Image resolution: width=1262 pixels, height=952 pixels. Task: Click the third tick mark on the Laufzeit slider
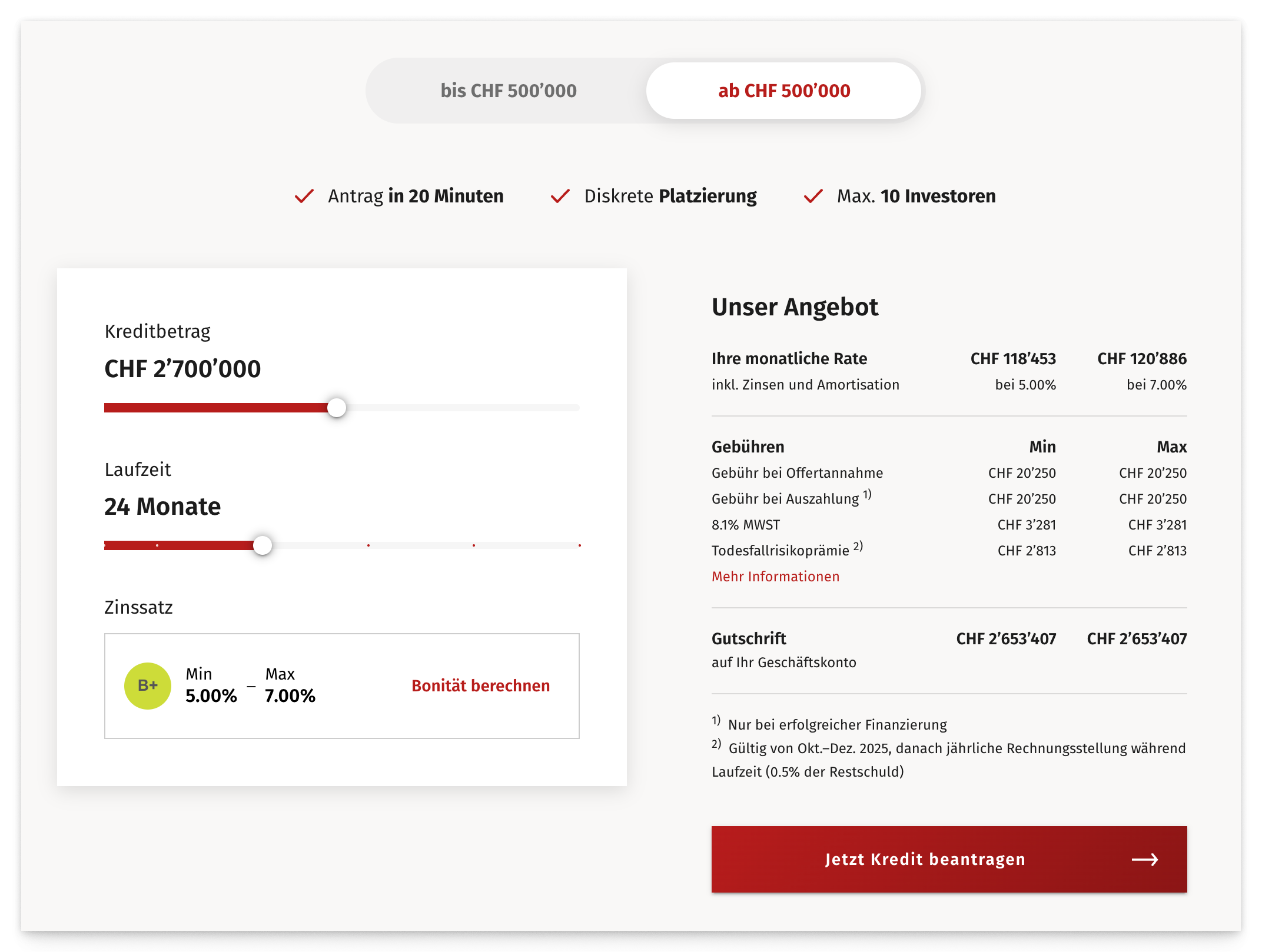tap(368, 545)
